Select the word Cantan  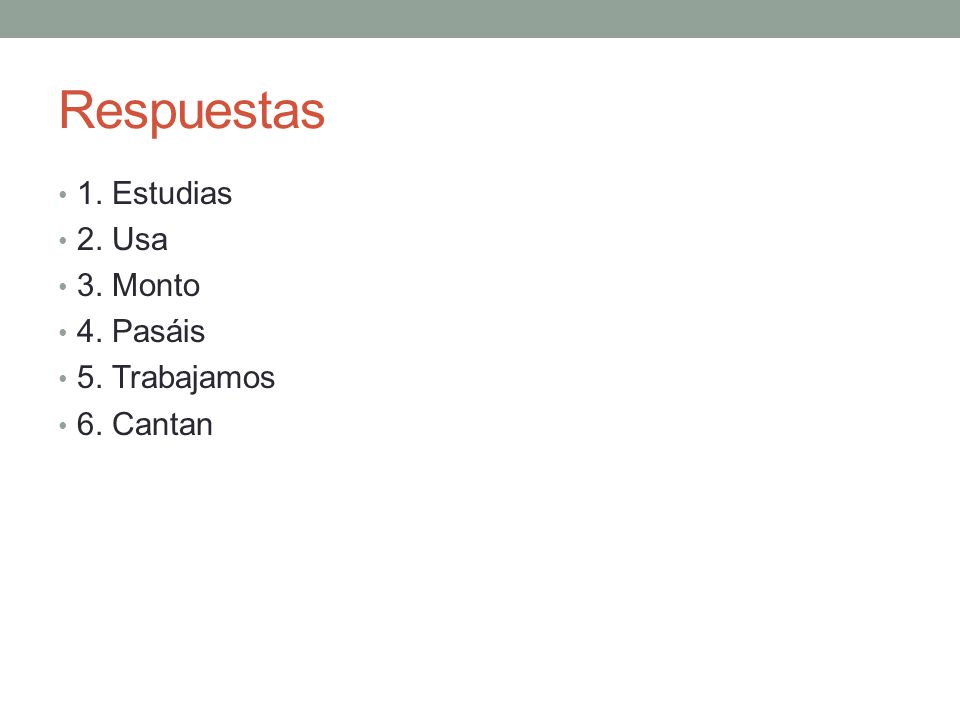[162, 424]
